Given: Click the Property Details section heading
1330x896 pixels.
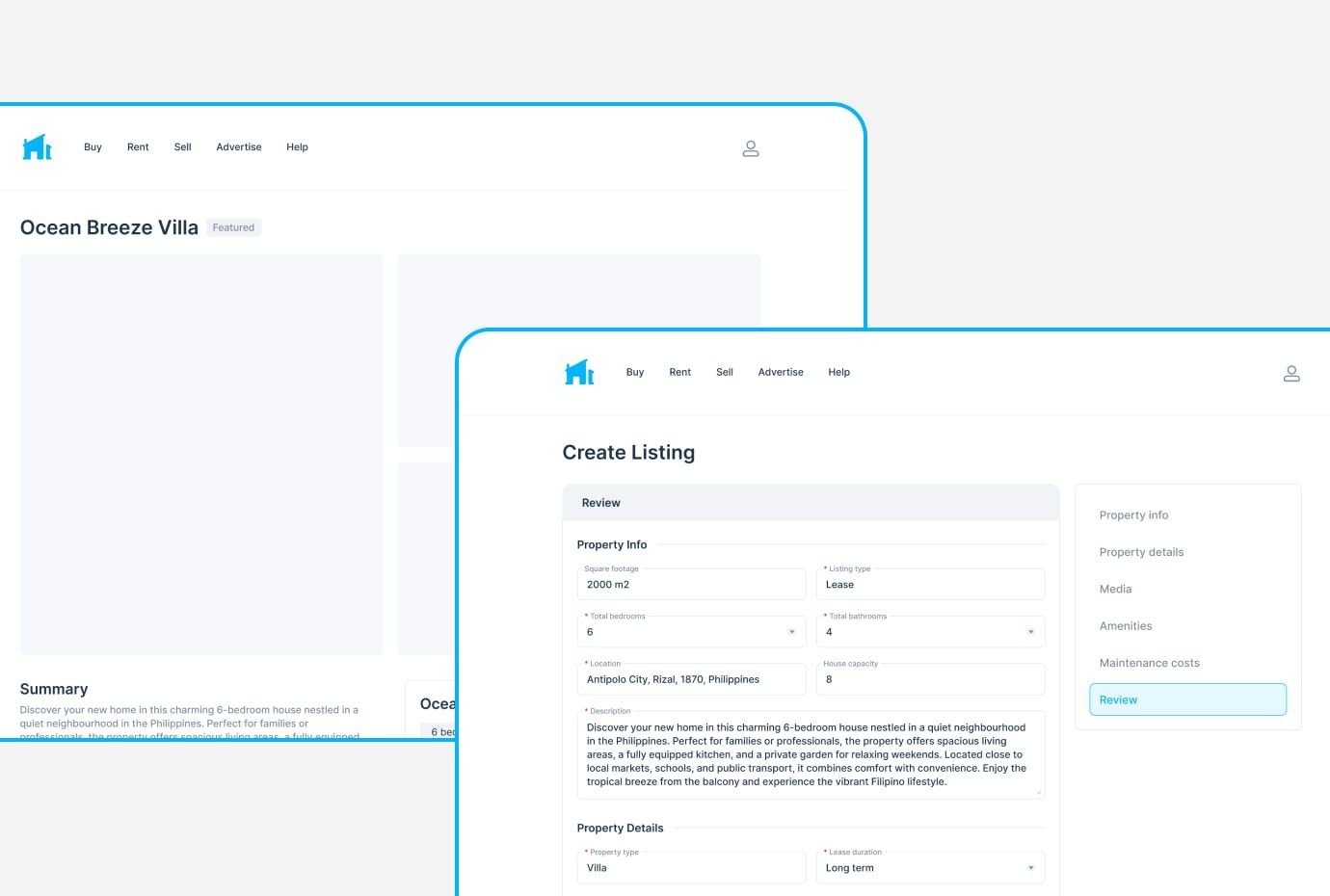Looking at the screenshot, I should pos(620,828).
